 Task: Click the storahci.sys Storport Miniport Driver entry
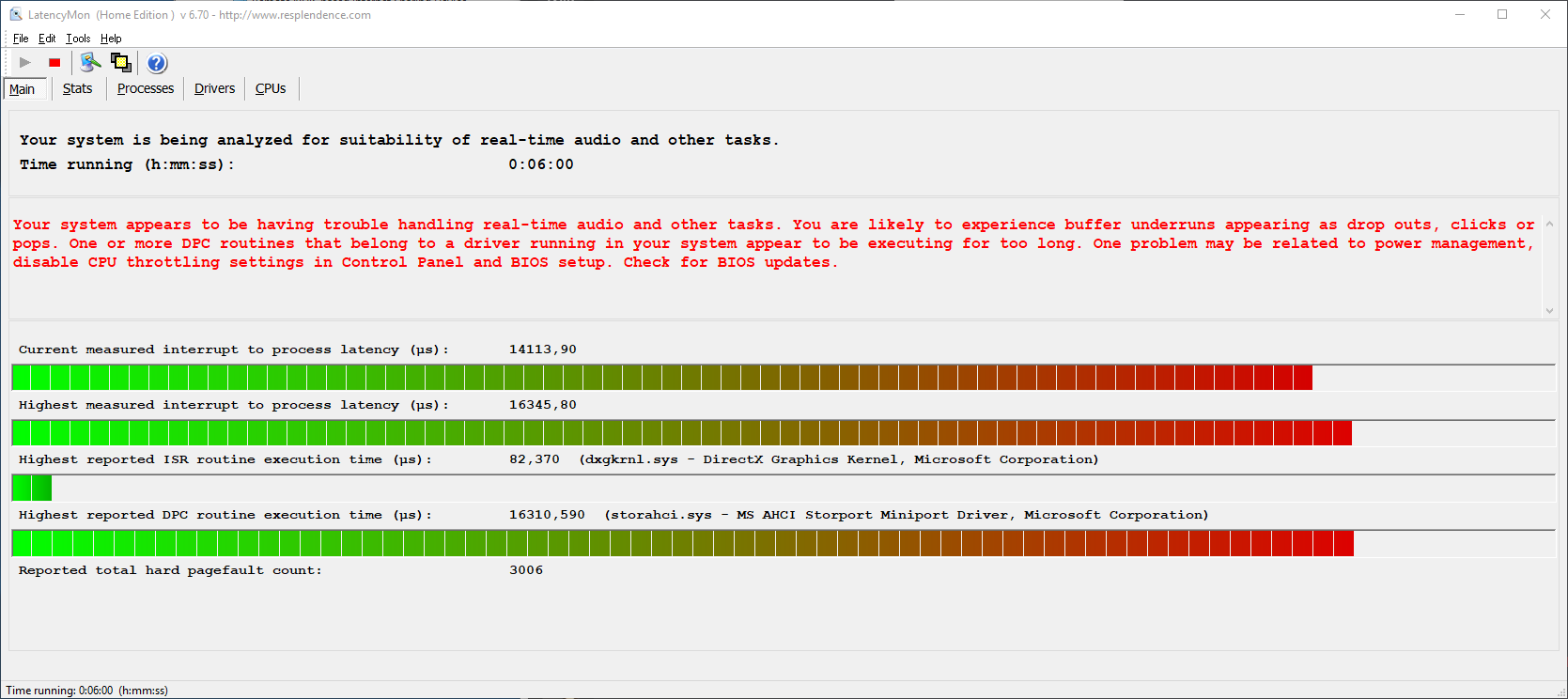(907, 515)
